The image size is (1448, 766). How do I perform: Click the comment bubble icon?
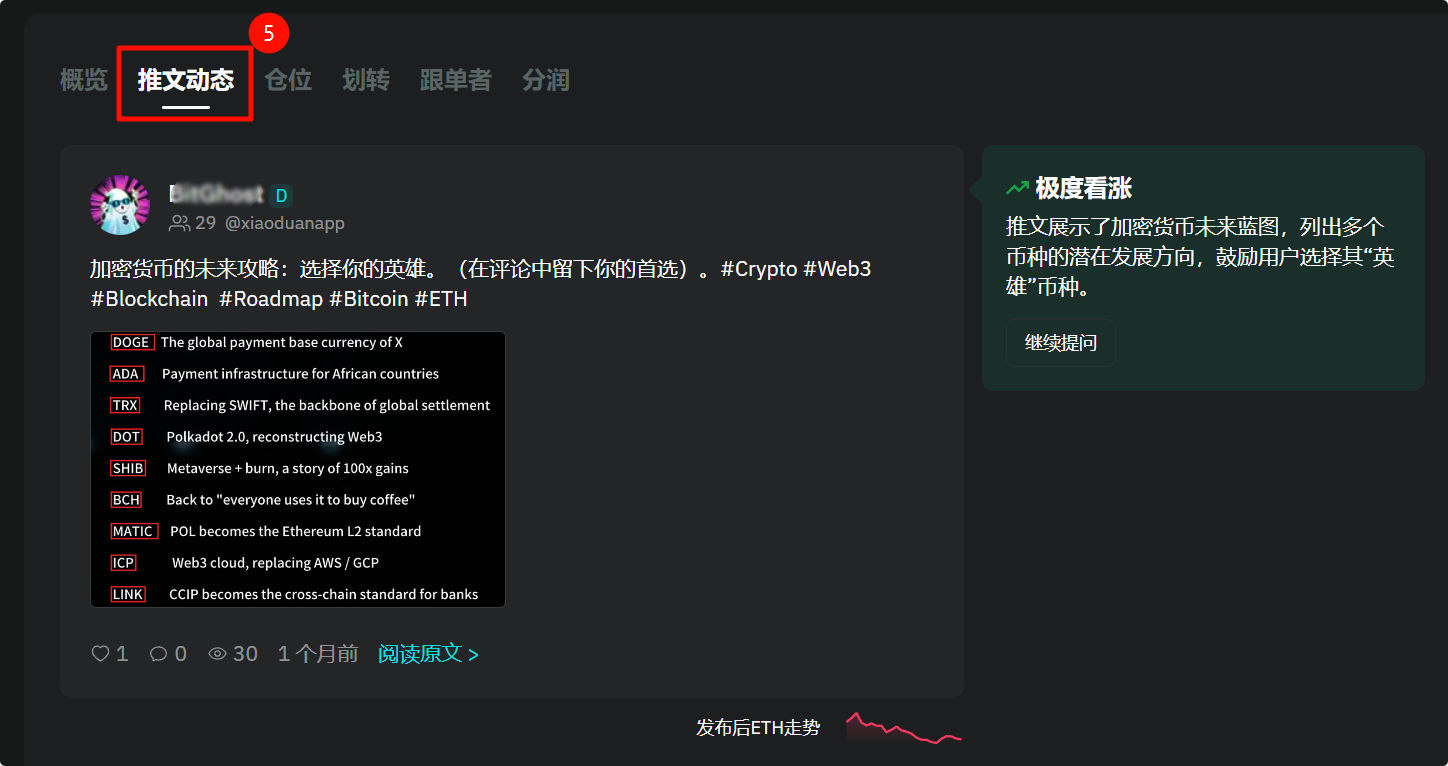tap(158, 654)
